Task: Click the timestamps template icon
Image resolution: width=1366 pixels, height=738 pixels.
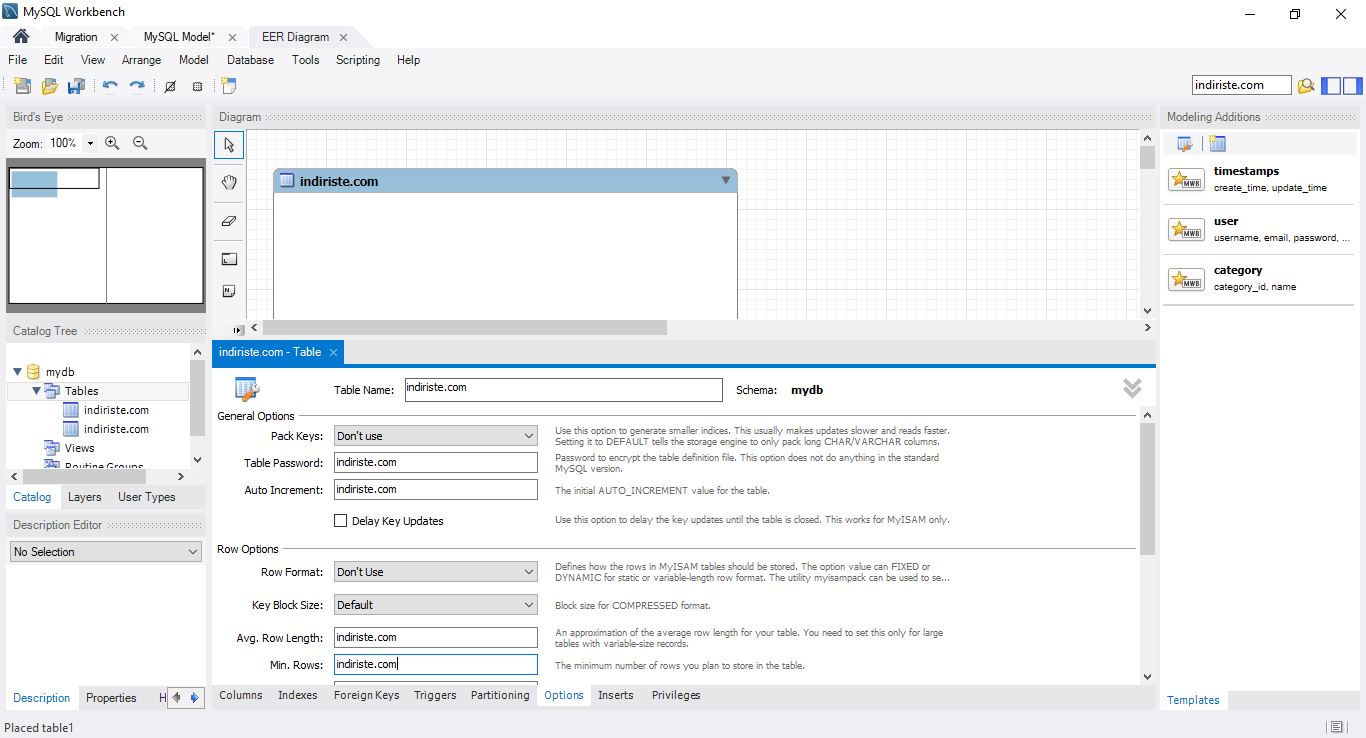Action: click(1186, 180)
